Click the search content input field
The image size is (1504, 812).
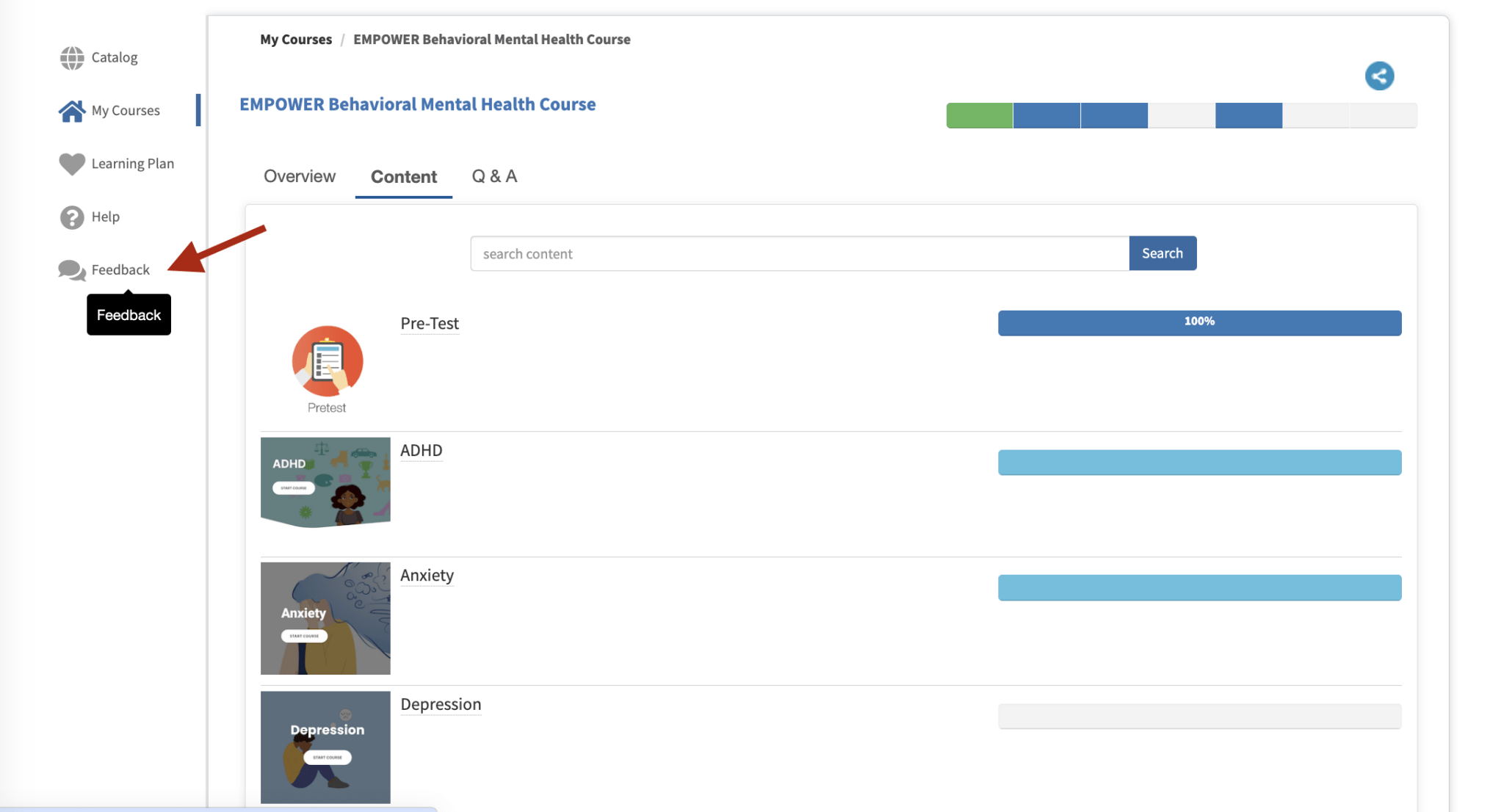[800, 253]
